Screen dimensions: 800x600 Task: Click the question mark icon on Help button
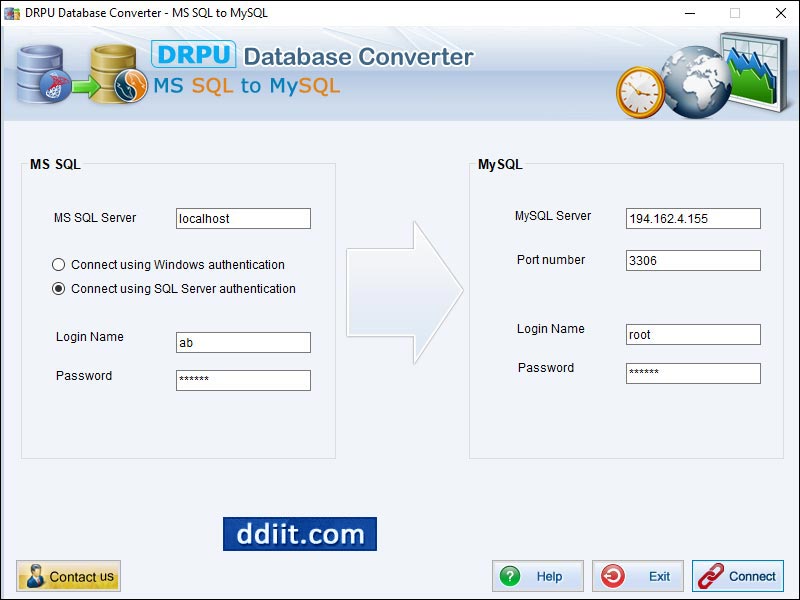(x=510, y=575)
